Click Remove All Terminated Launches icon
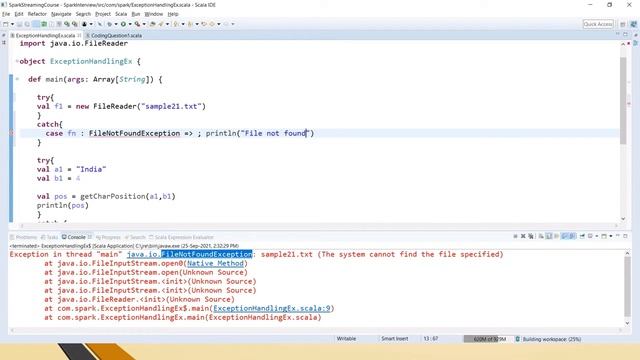 [531, 236]
